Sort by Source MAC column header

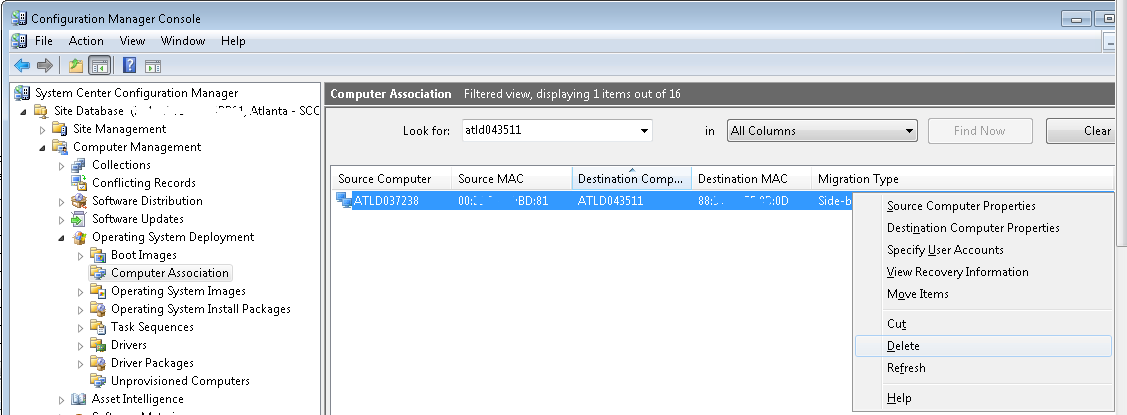tap(512, 179)
